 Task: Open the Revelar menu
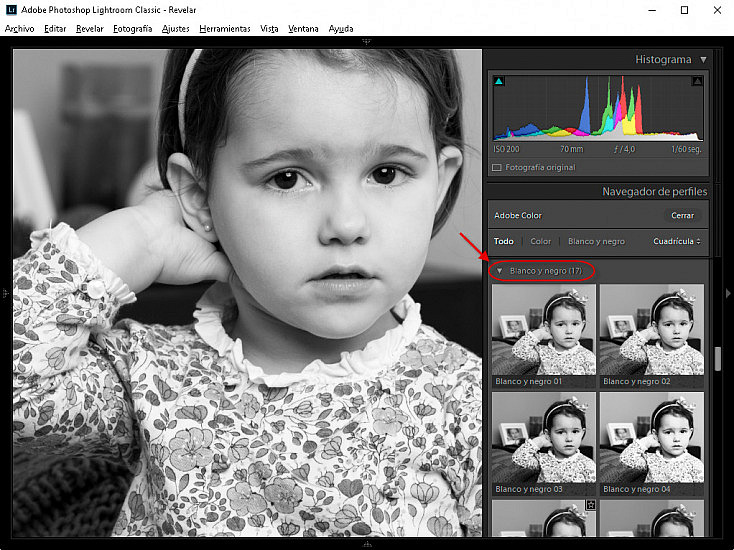(89, 29)
